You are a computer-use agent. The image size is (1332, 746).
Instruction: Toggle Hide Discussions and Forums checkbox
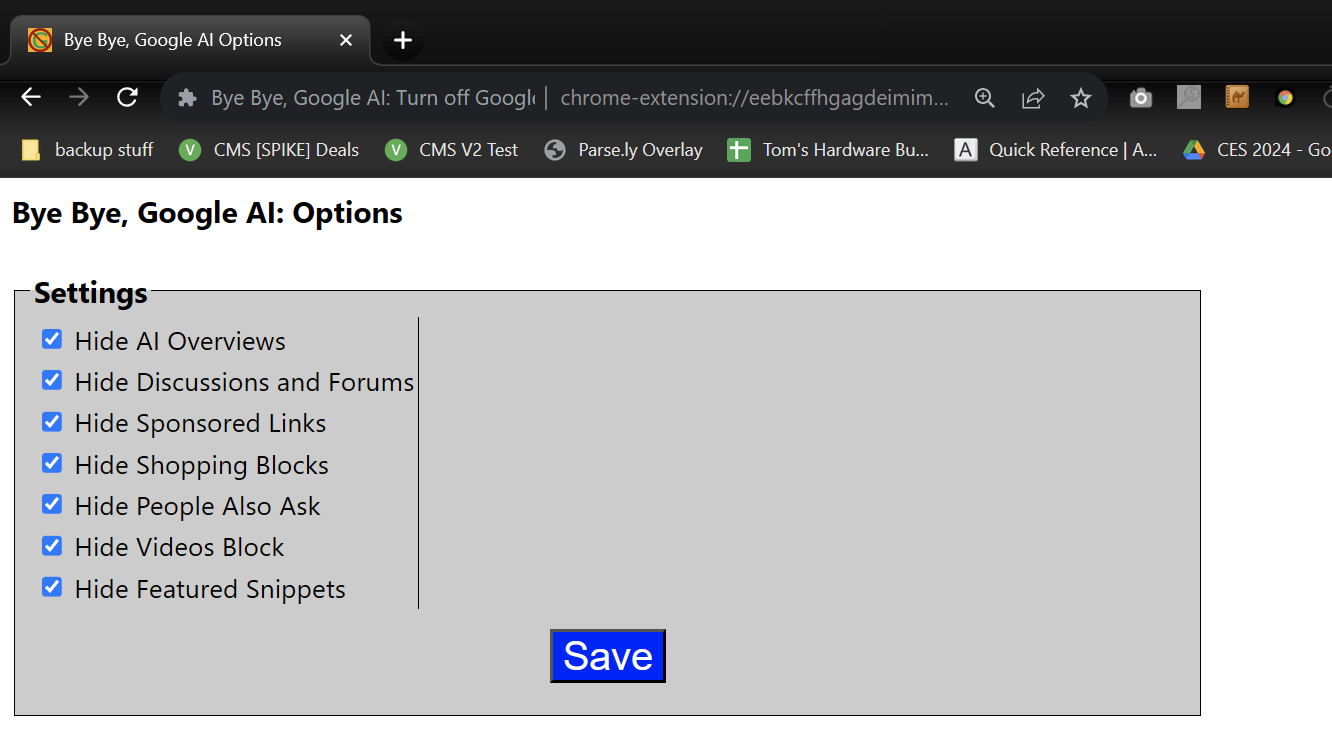click(x=52, y=380)
